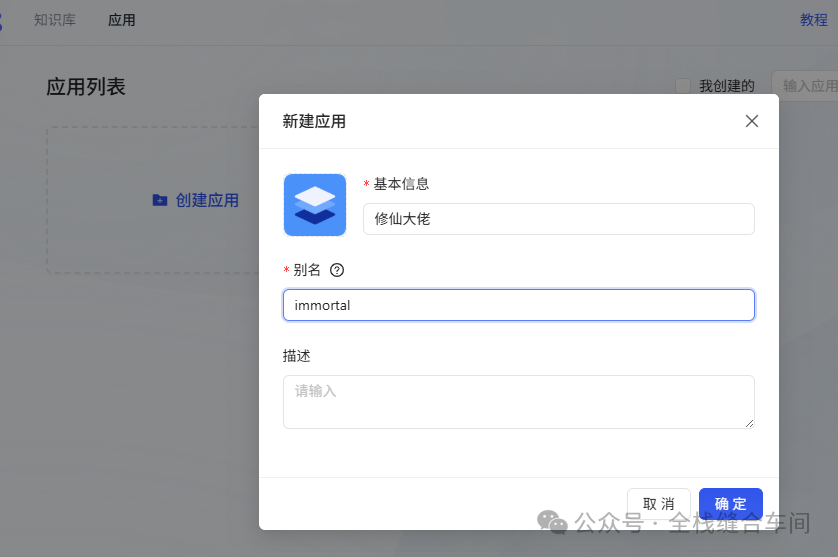Click the 描述 label text
Screen dimensions: 838x557
[297, 355]
